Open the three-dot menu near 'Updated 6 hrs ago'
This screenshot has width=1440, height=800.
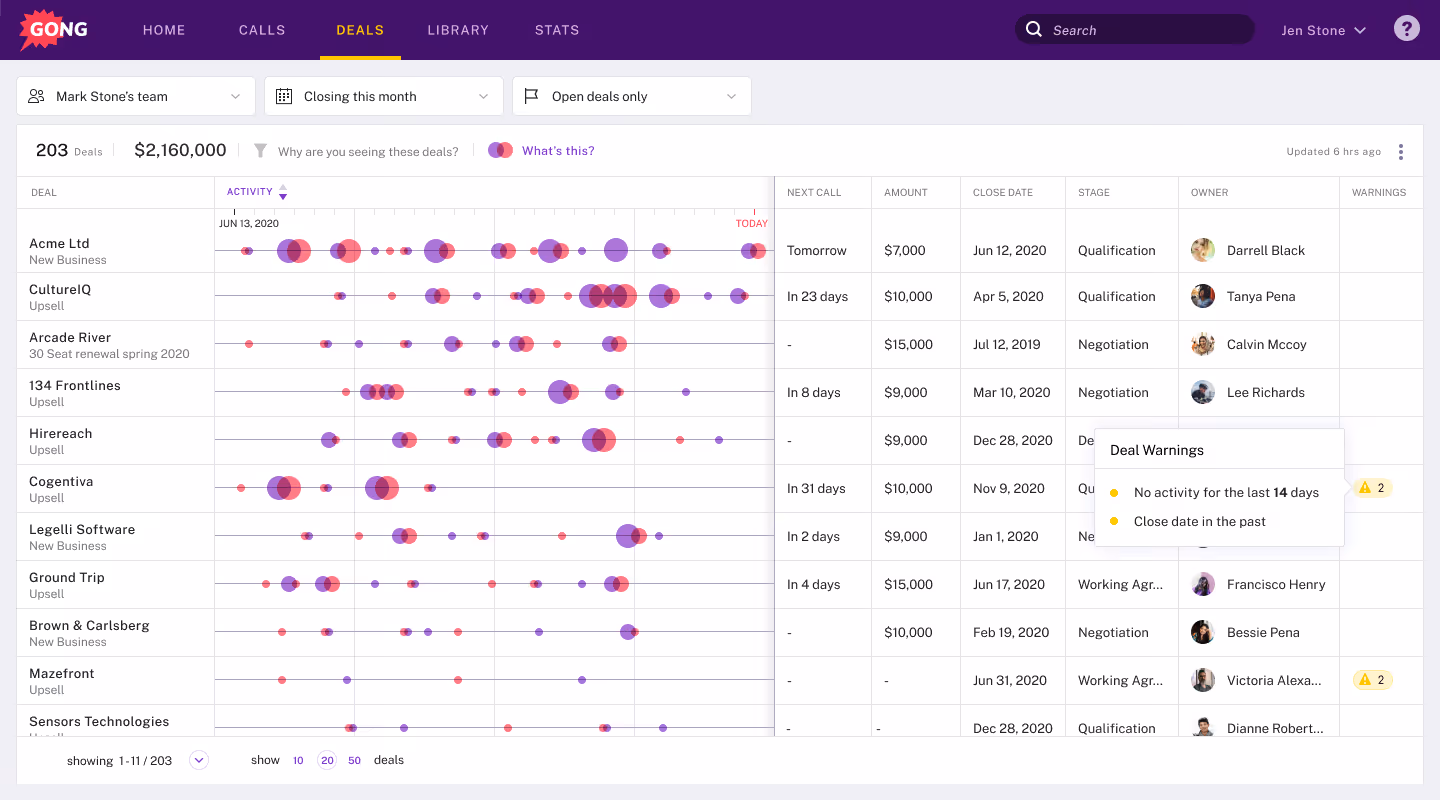pos(1401,151)
